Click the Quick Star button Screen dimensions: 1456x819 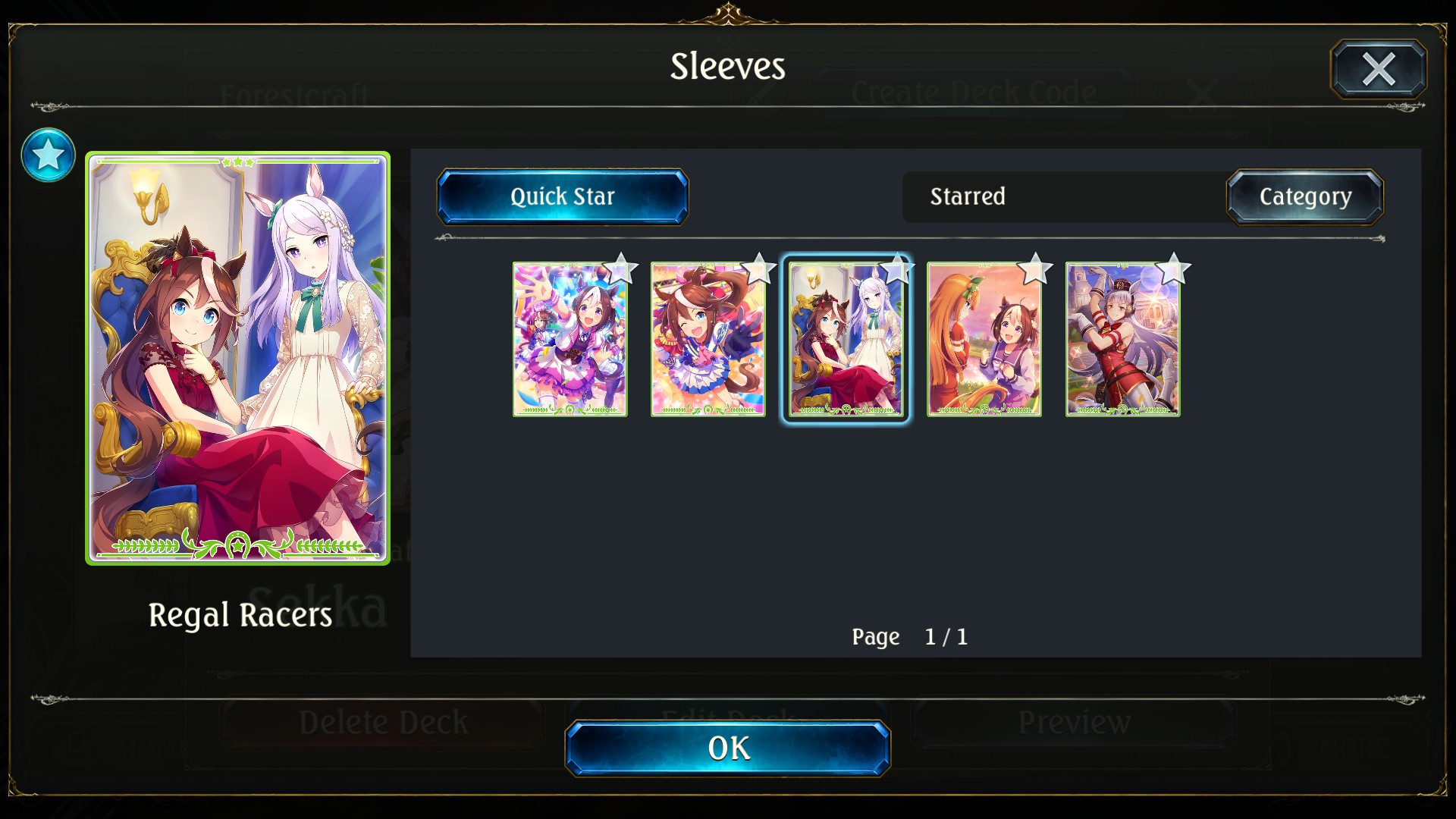pos(563,196)
